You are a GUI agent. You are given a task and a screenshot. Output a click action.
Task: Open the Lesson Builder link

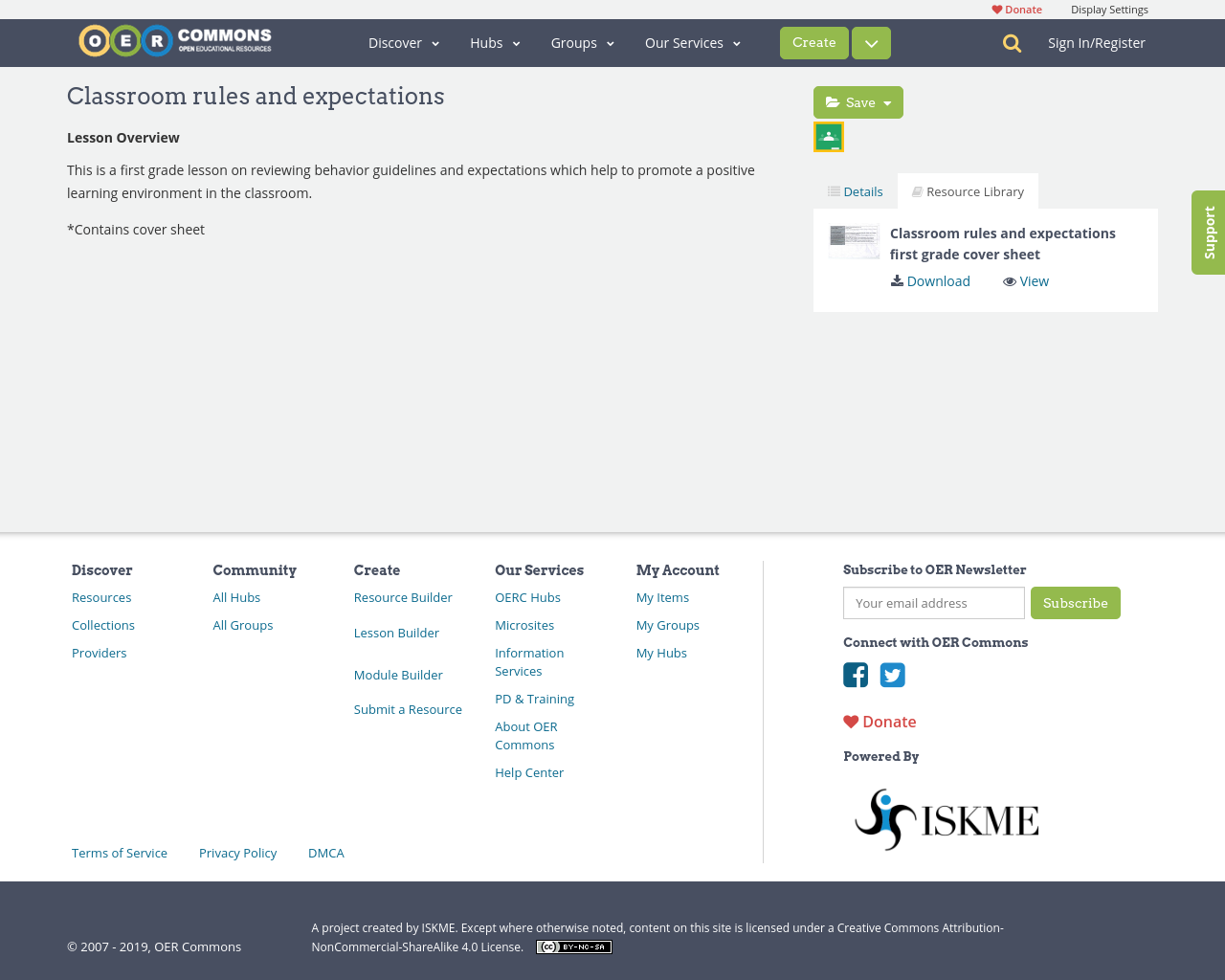pyautogui.click(x=396, y=633)
